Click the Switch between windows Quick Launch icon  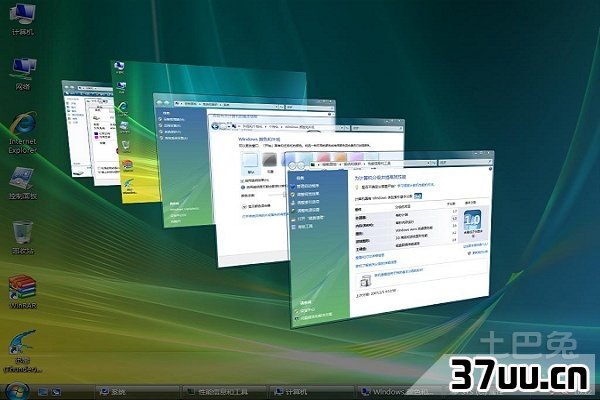pyautogui.click(x=56, y=392)
